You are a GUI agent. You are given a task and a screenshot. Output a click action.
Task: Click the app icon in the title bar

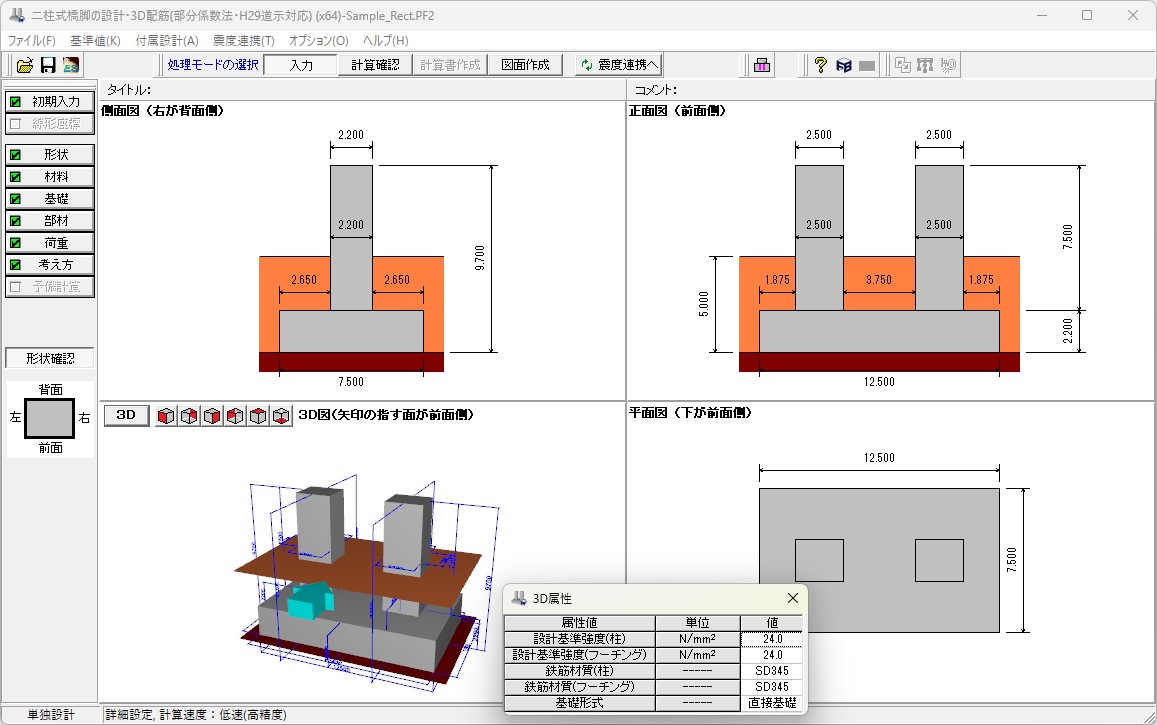[x=16, y=15]
